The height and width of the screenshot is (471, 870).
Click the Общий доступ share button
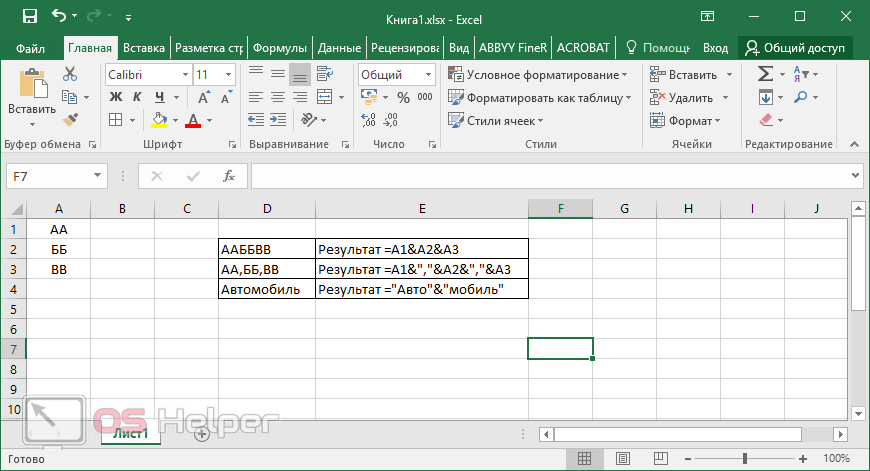pyautogui.click(x=795, y=47)
